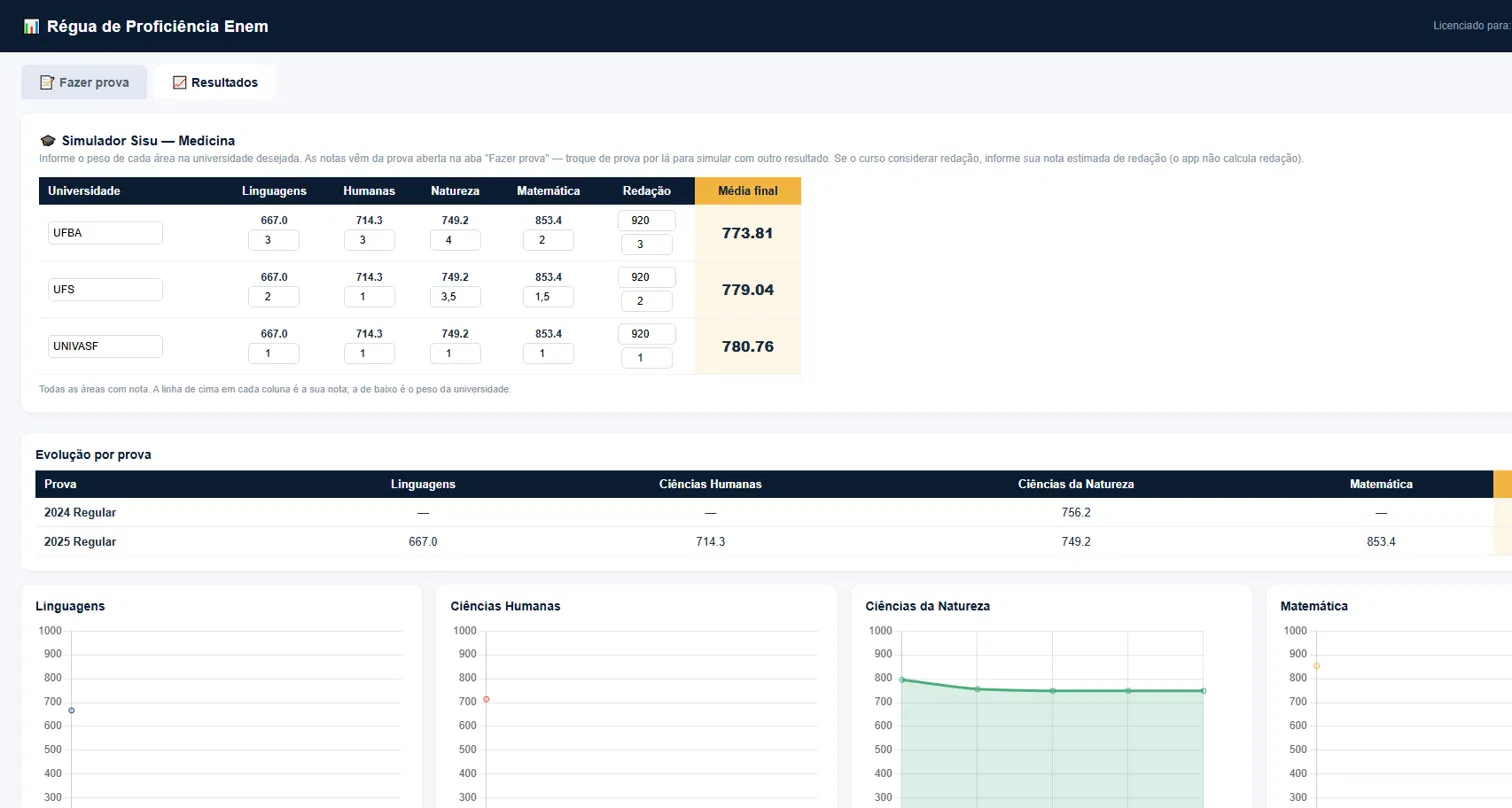This screenshot has width=1512, height=808.
Task: Edit the Redação weight for UNIVASF
Action: [x=647, y=358]
